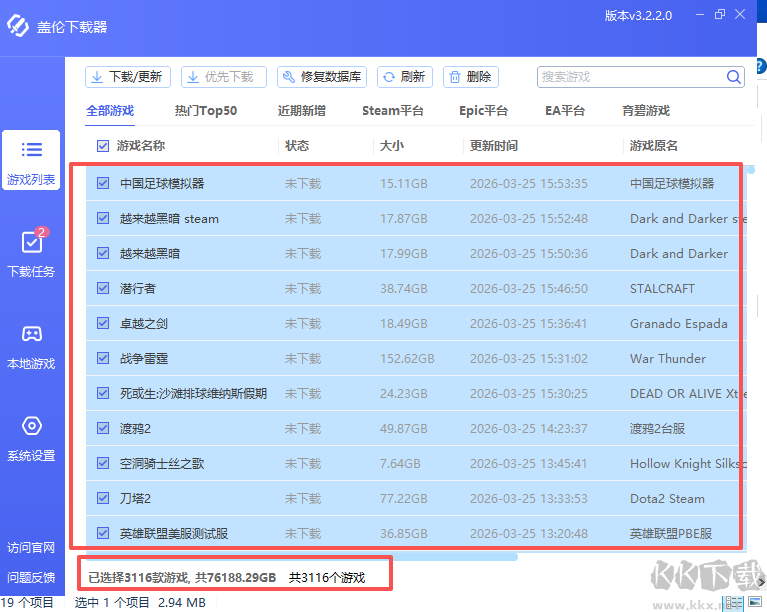767x612 pixels.
Task: Sort by the 更新时间 column header
Action: pos(494,146)
